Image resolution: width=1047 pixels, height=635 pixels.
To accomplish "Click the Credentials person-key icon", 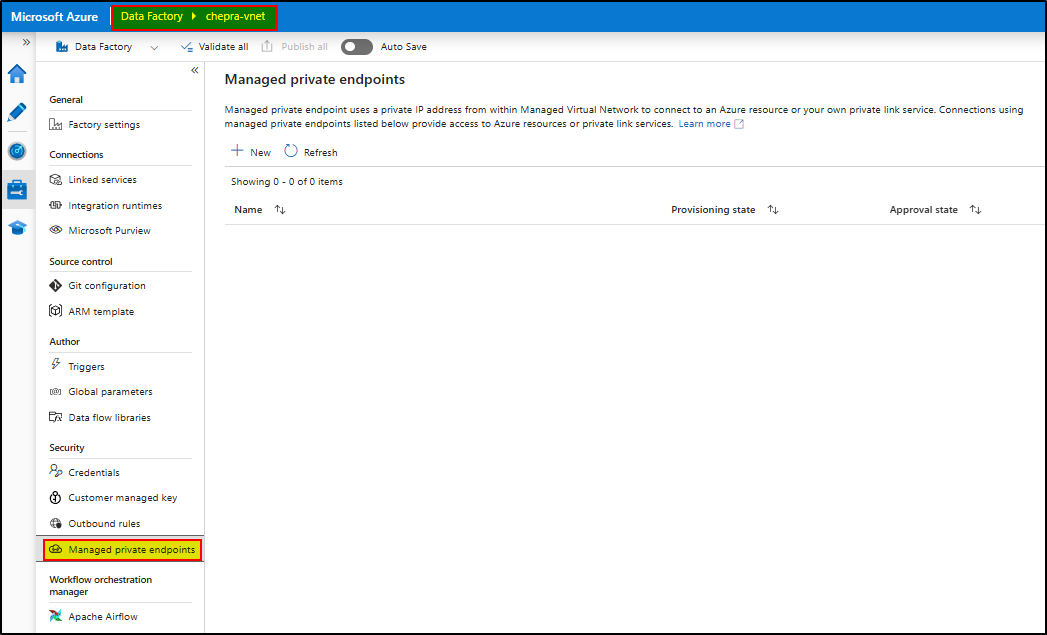I will click(x=56, y=471).
